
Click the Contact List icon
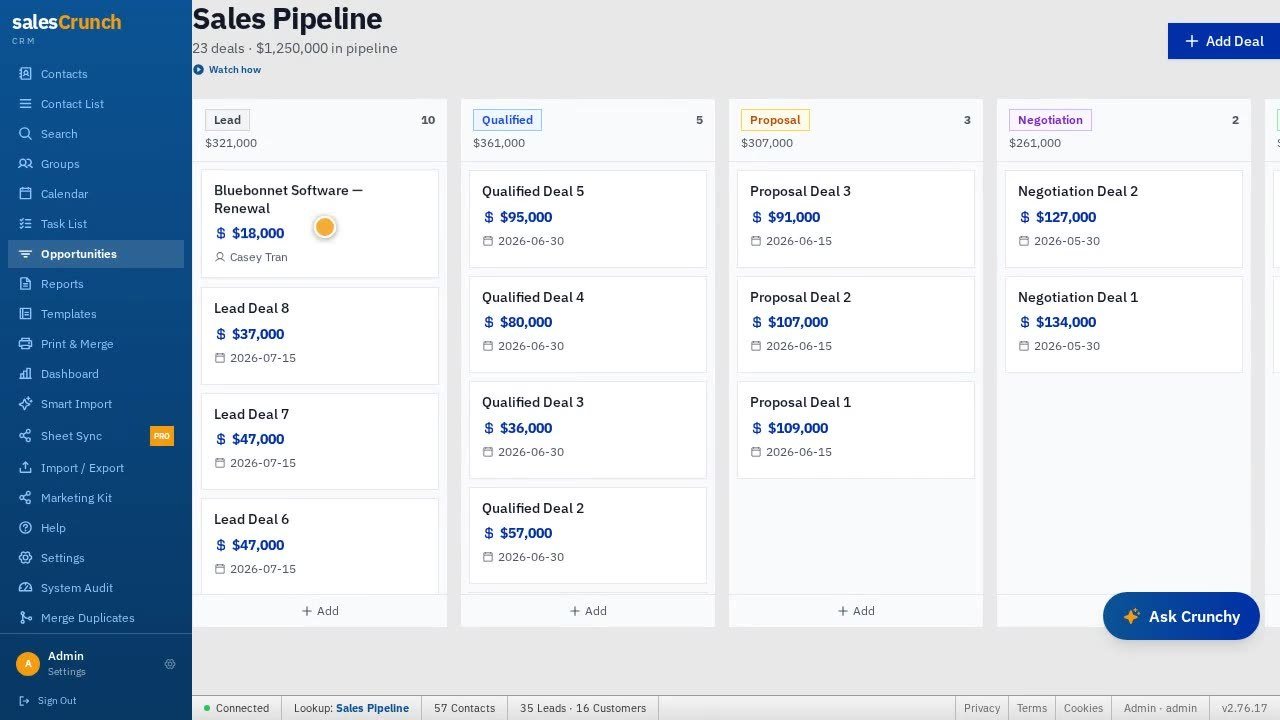click(x=25, y=104)
